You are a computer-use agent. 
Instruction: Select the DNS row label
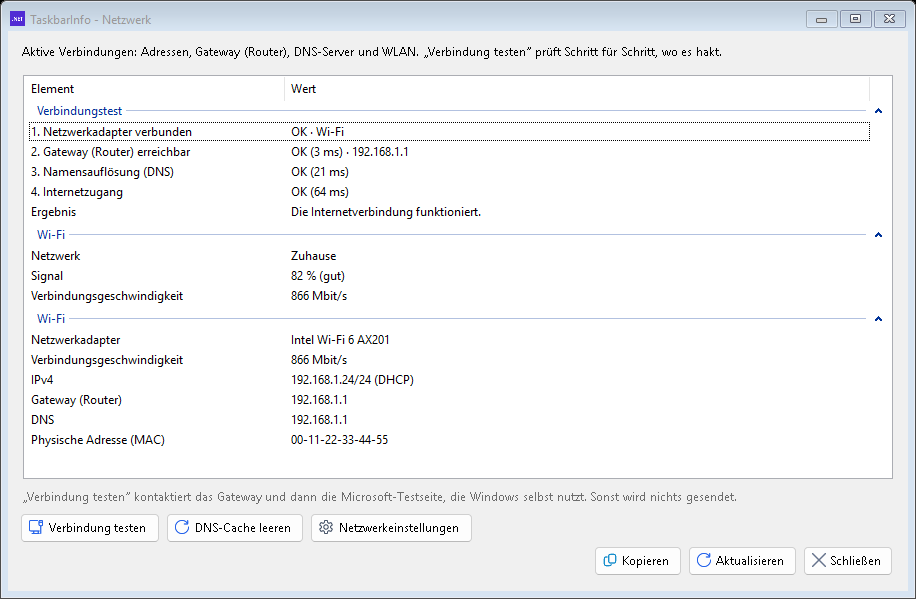tap(43, 420)
